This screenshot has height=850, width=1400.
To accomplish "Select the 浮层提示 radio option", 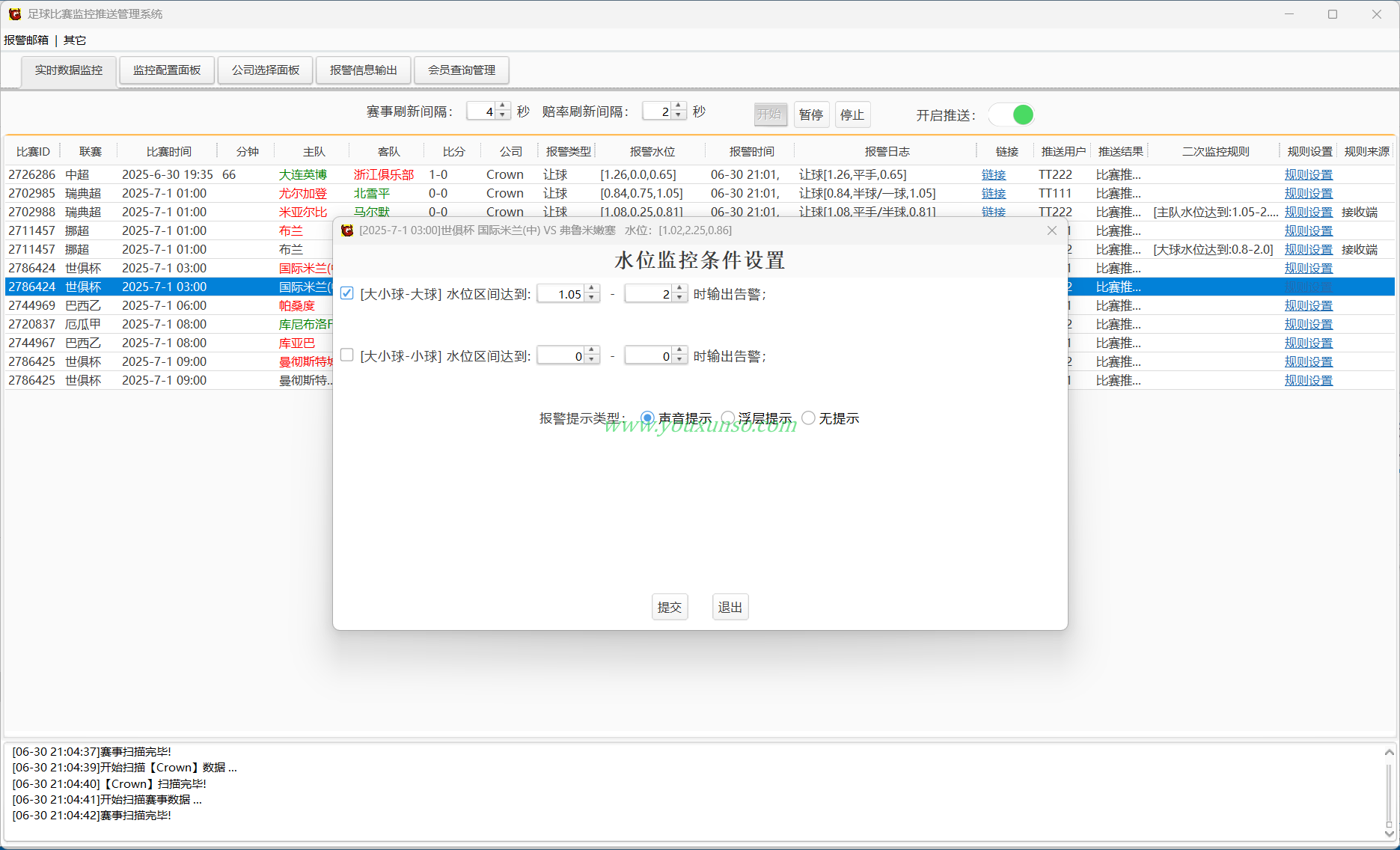I will click(x=727, y=418).
